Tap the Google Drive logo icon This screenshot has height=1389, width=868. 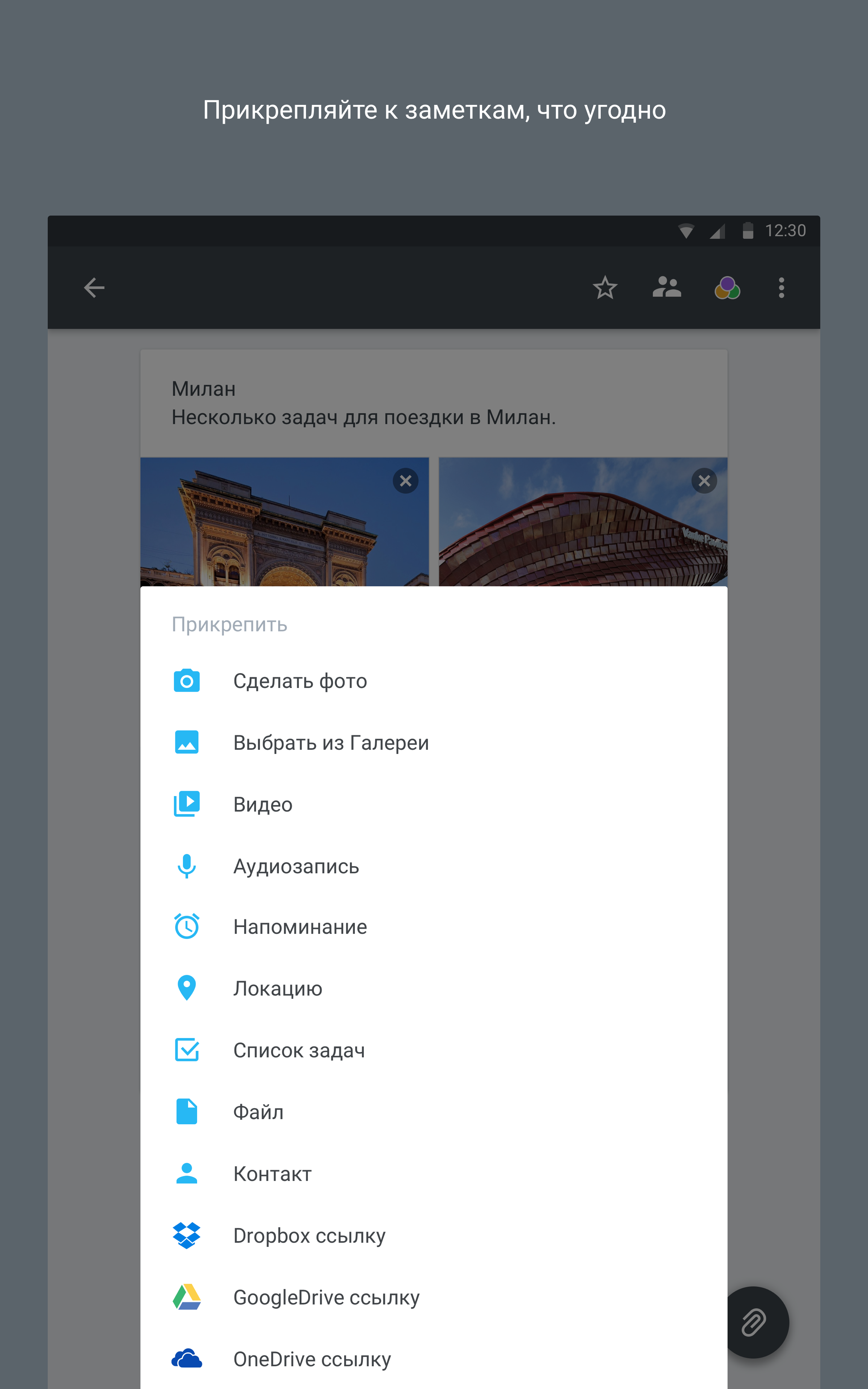point(187,1297)
